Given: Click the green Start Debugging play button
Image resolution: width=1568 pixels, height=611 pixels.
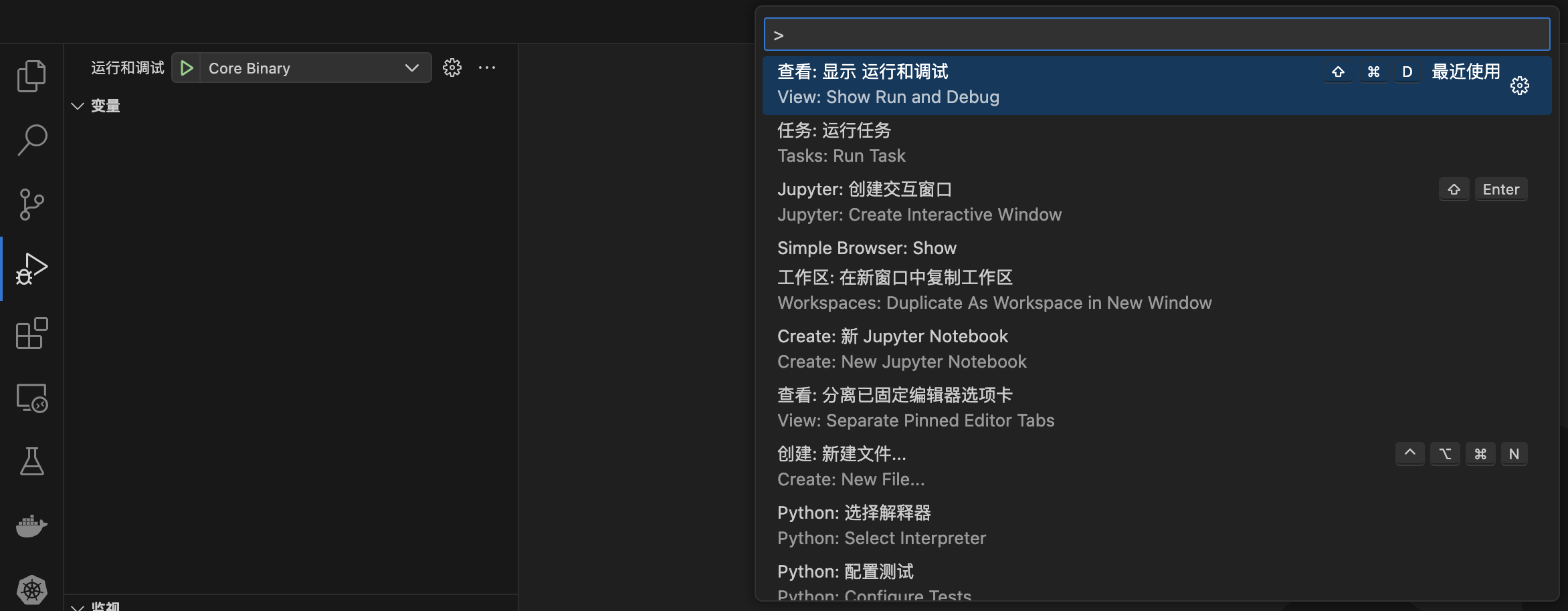Looking at the screenshot, I should click(x=187, y=68).
